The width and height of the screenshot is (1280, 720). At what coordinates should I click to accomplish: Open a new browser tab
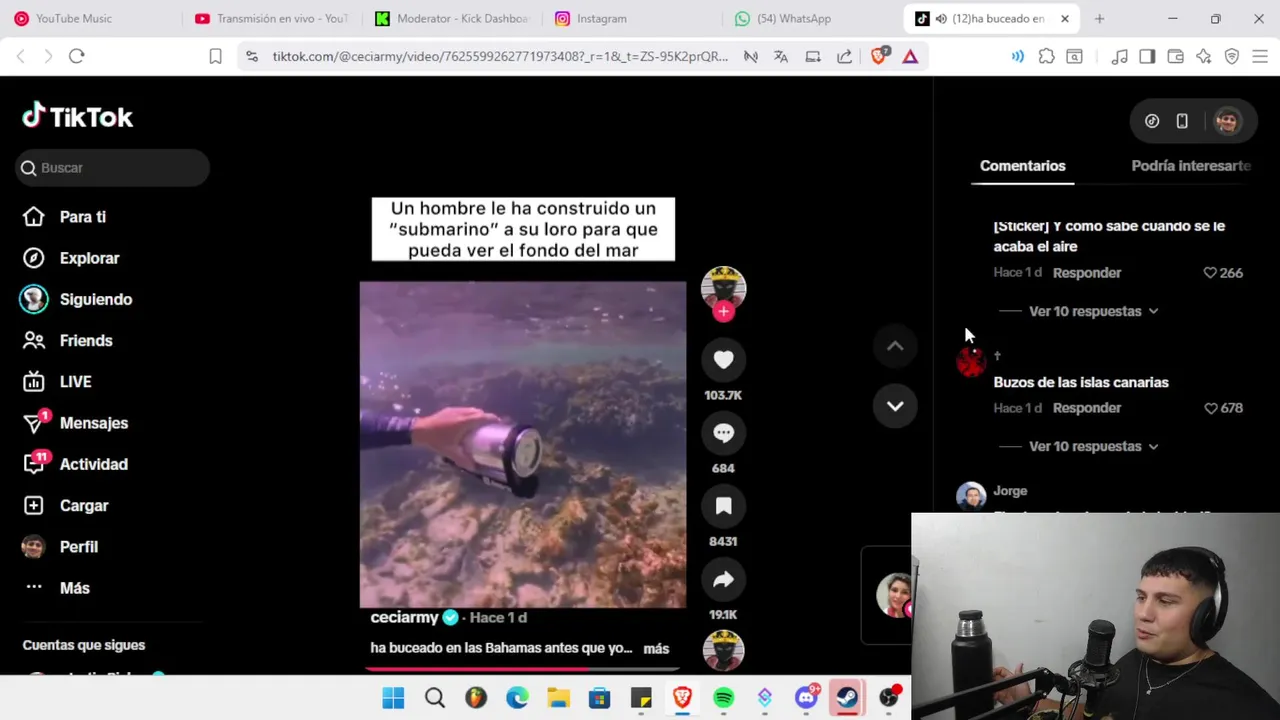(1099, 19)
